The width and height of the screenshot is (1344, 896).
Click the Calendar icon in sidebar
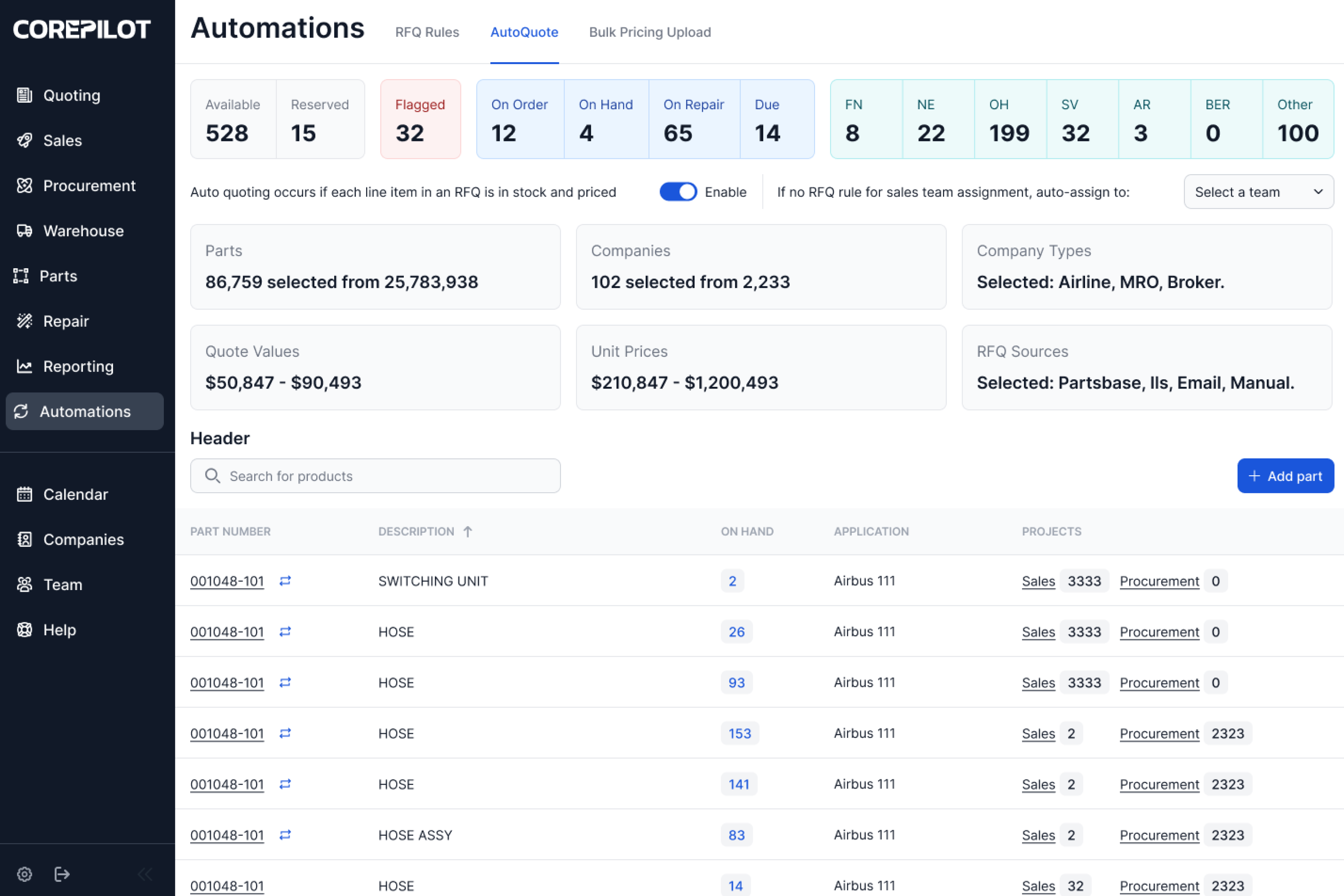coord(25,494)
